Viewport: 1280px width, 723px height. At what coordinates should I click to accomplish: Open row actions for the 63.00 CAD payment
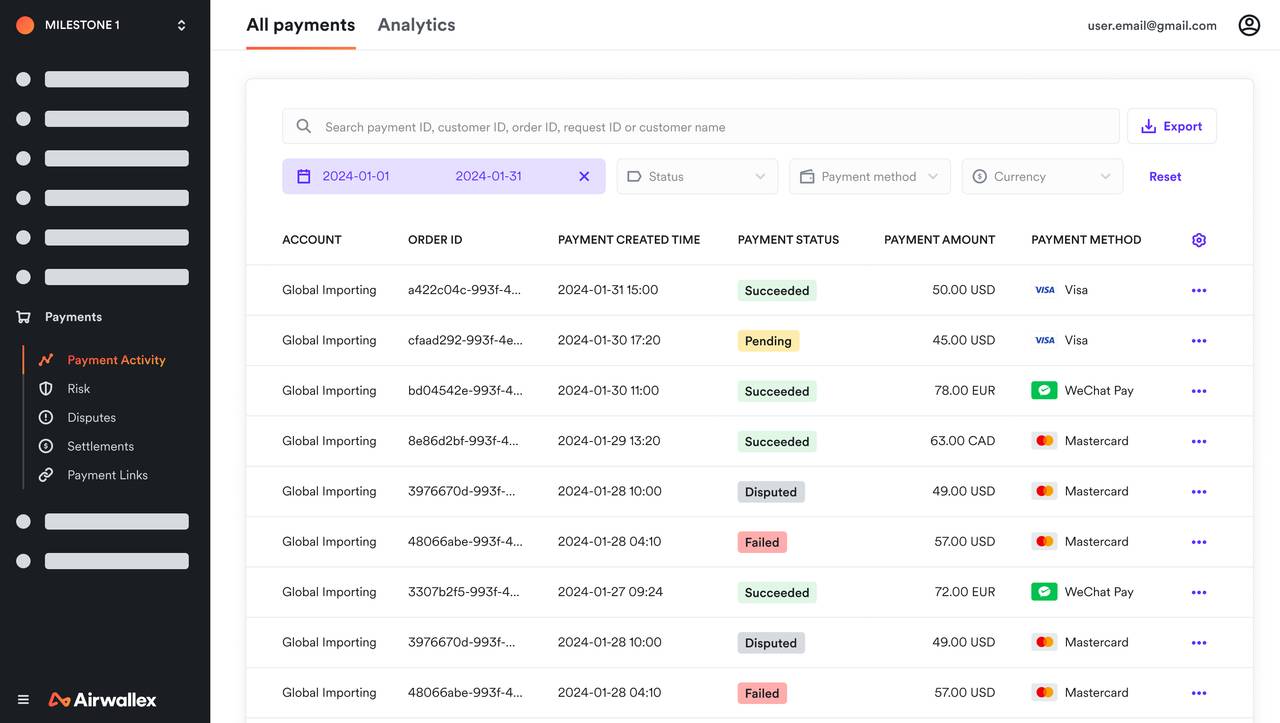click(x=1199, y=441)
